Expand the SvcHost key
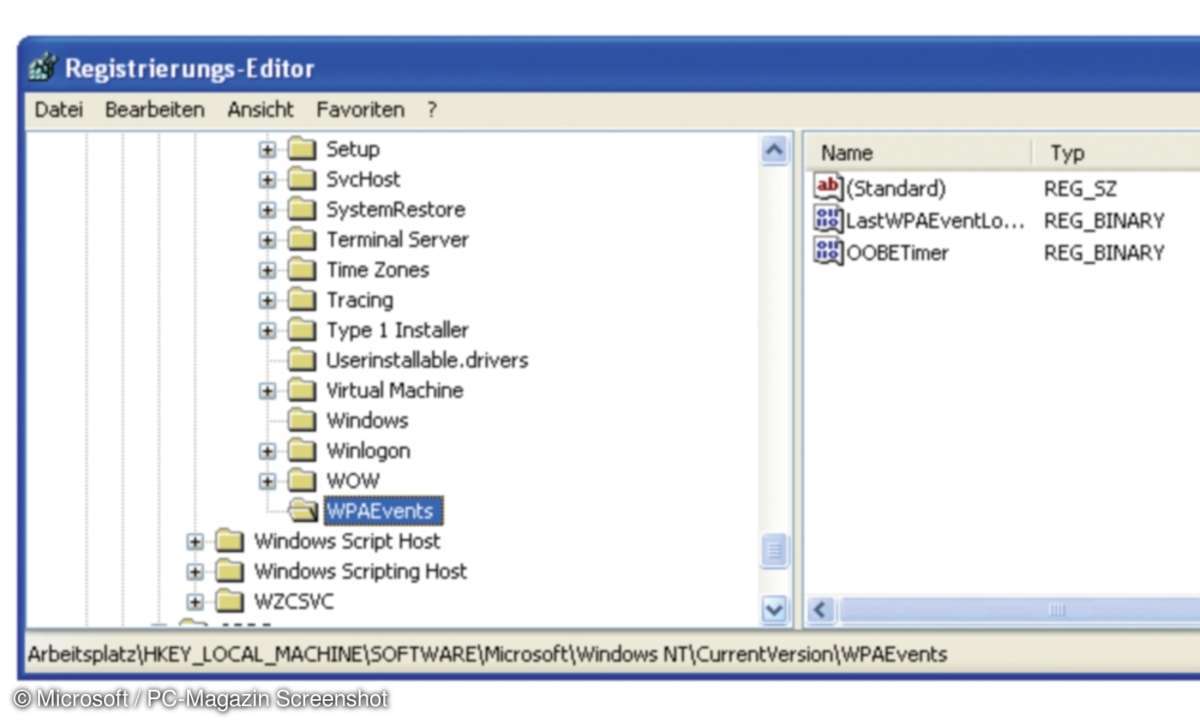Viewport: 1200px width, 720px height. click(x=267, y=180)
